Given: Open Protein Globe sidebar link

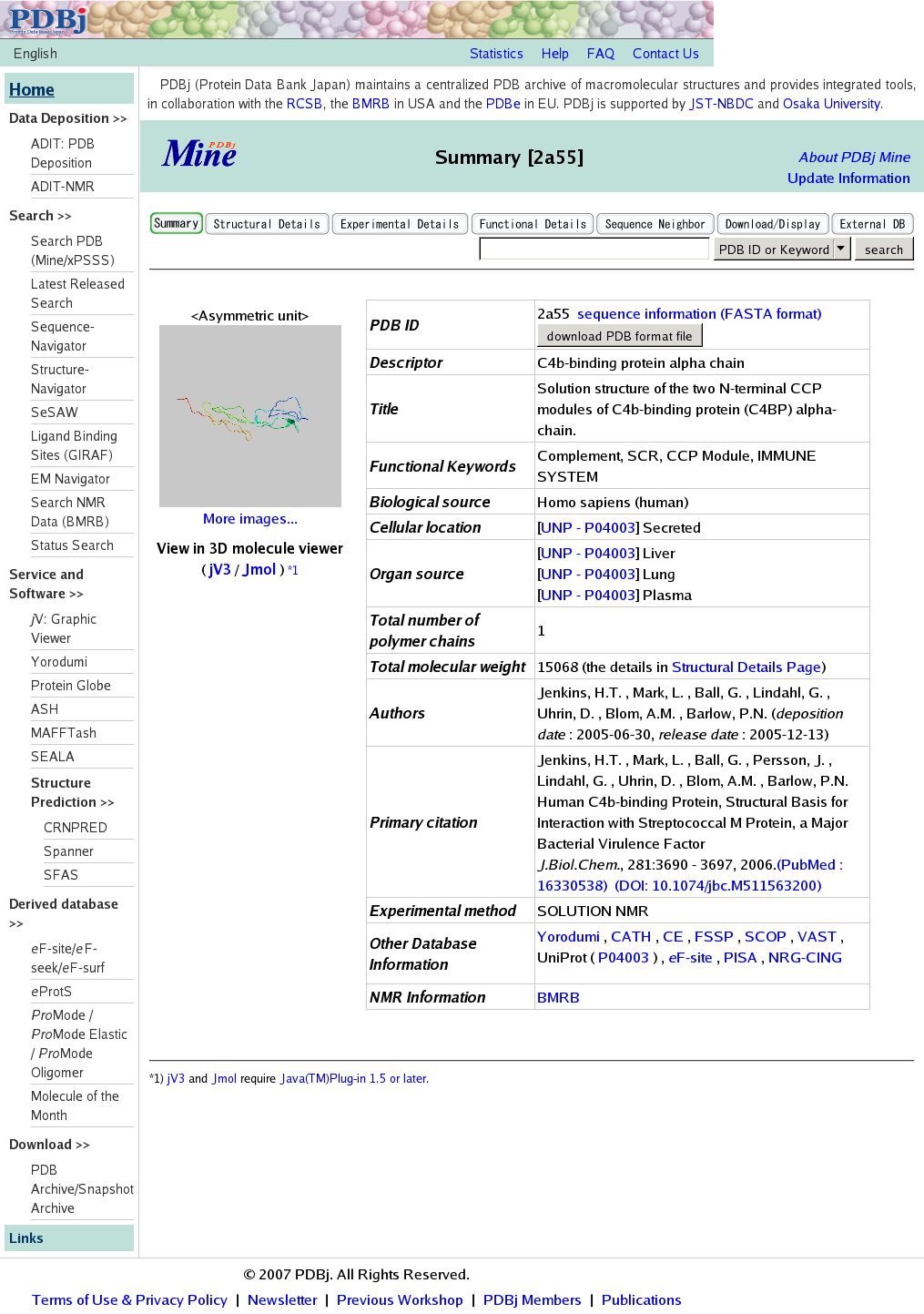Looking at the screenshot, I should click(x=71, y=686).
